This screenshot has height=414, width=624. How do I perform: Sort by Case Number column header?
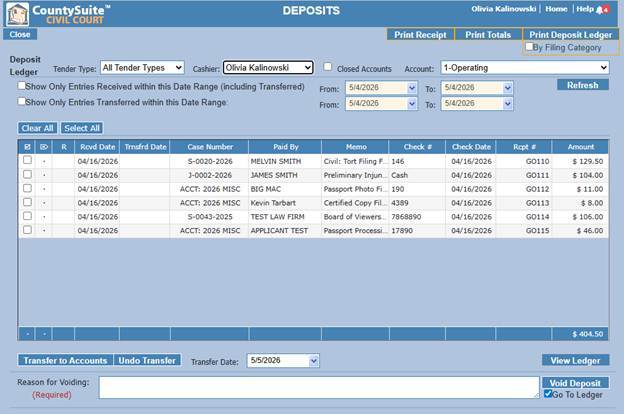(210, 147)
